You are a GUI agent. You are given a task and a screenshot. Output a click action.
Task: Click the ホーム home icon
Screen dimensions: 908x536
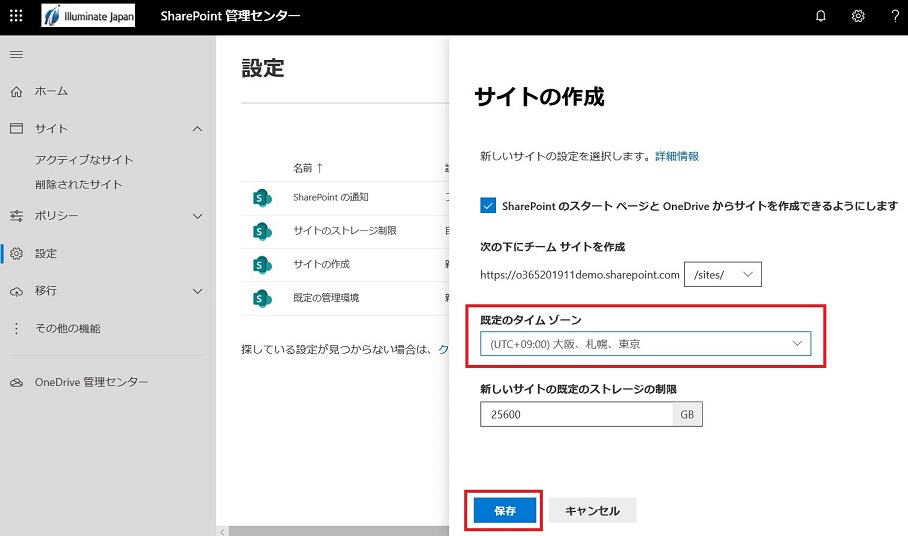click(16, 91)
